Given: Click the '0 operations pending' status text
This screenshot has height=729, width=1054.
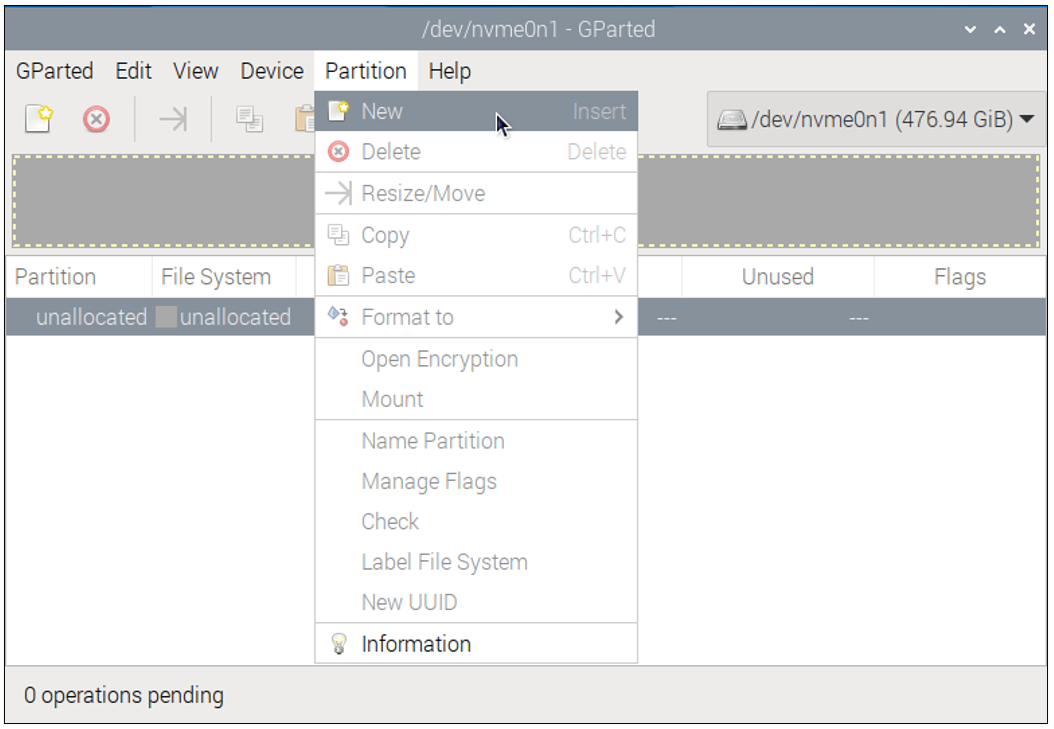Looking at the screenshot, I should click(124, 695).
